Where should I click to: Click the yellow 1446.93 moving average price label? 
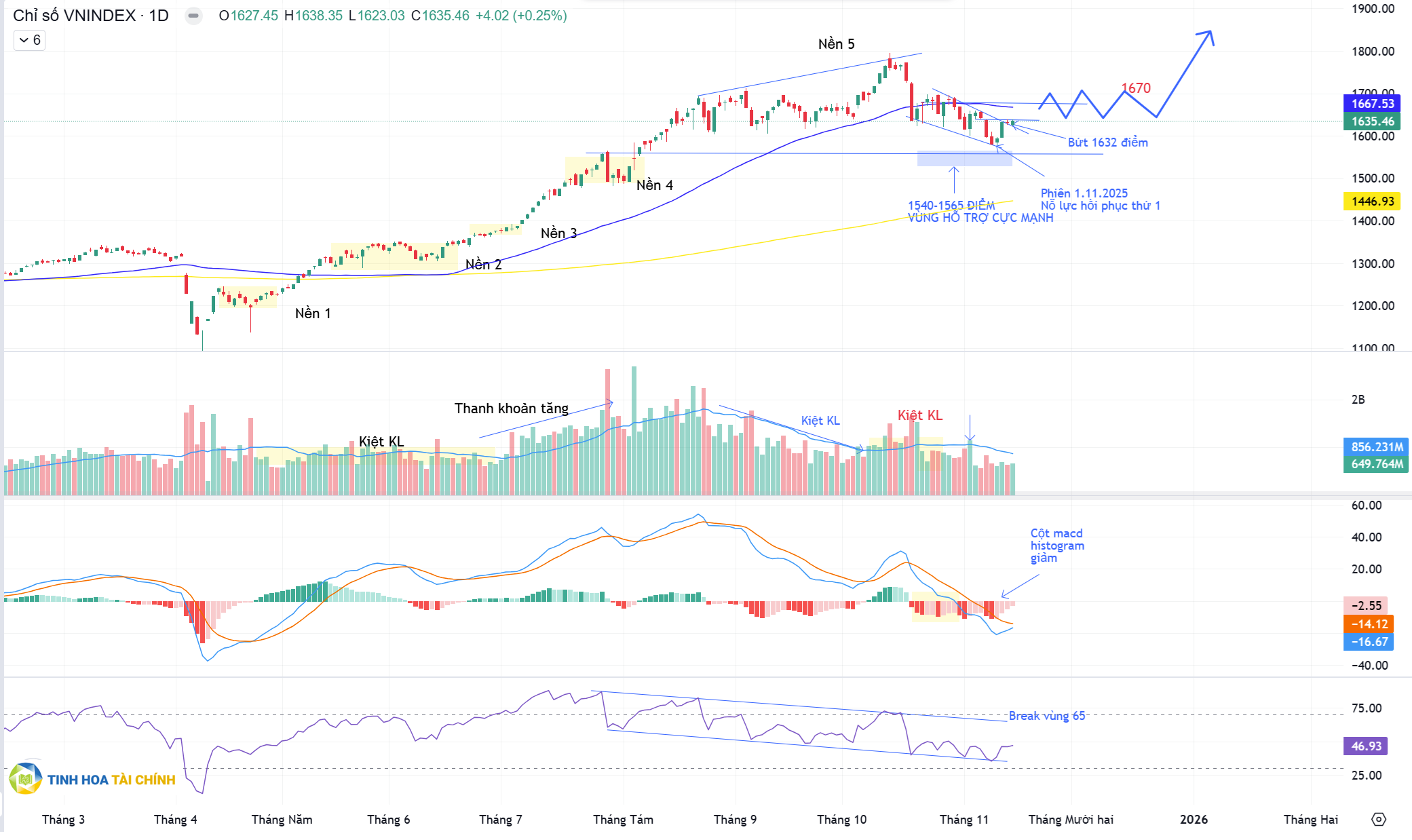[1372, 202]
